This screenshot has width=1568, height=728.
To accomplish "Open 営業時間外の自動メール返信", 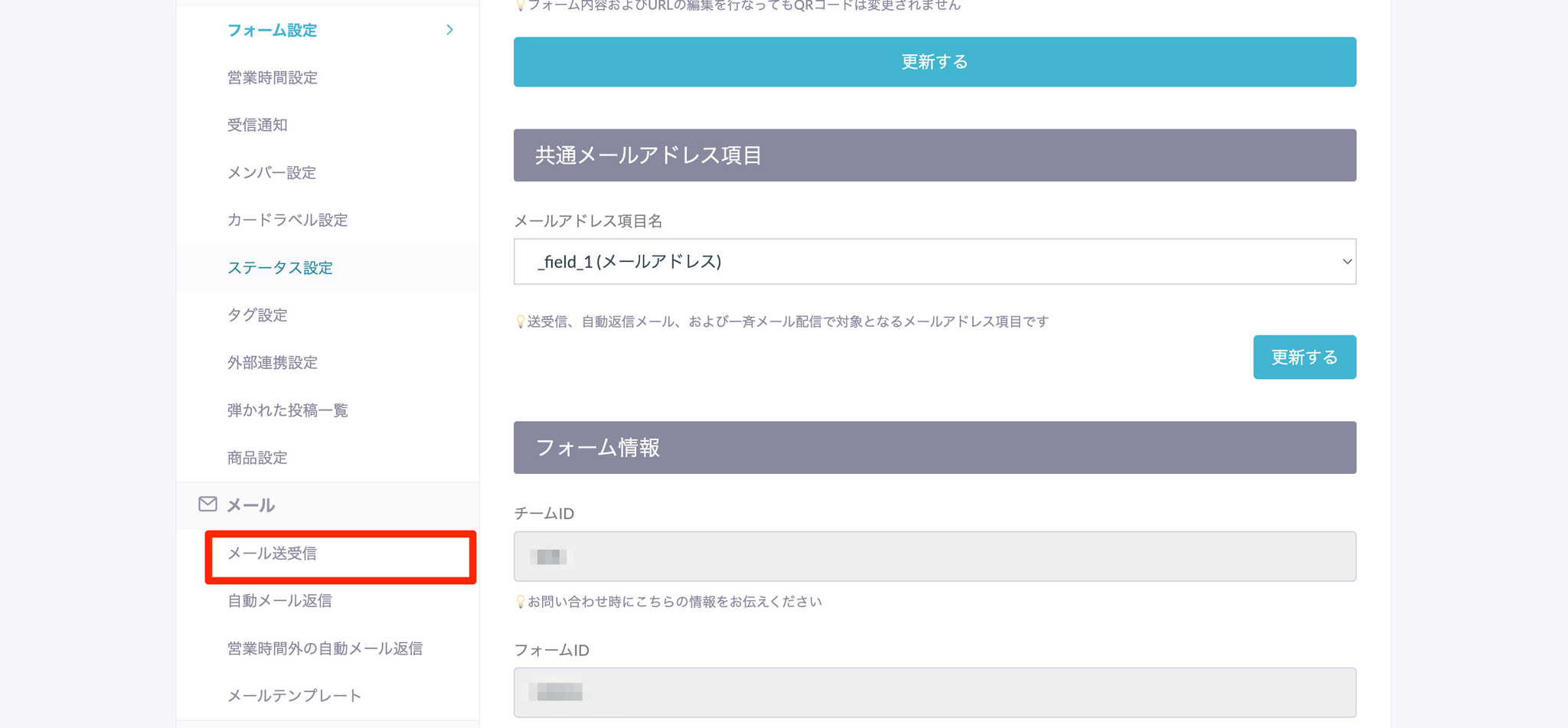I will (325, 648).
